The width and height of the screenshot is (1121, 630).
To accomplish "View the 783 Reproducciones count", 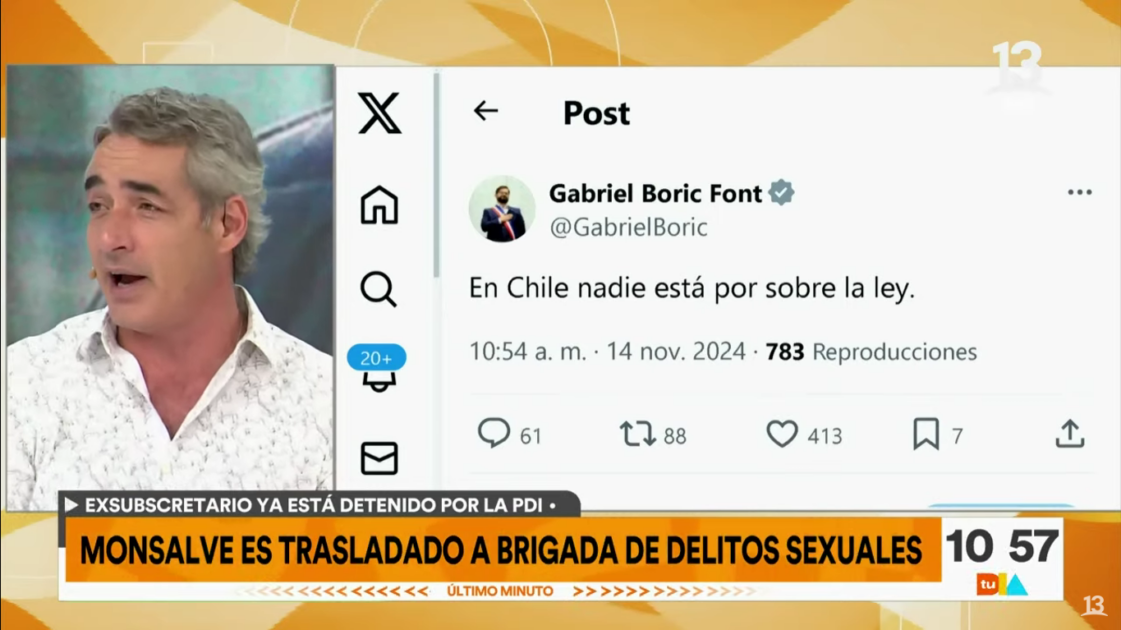I will pyautogui.click(x=871, y=352).
